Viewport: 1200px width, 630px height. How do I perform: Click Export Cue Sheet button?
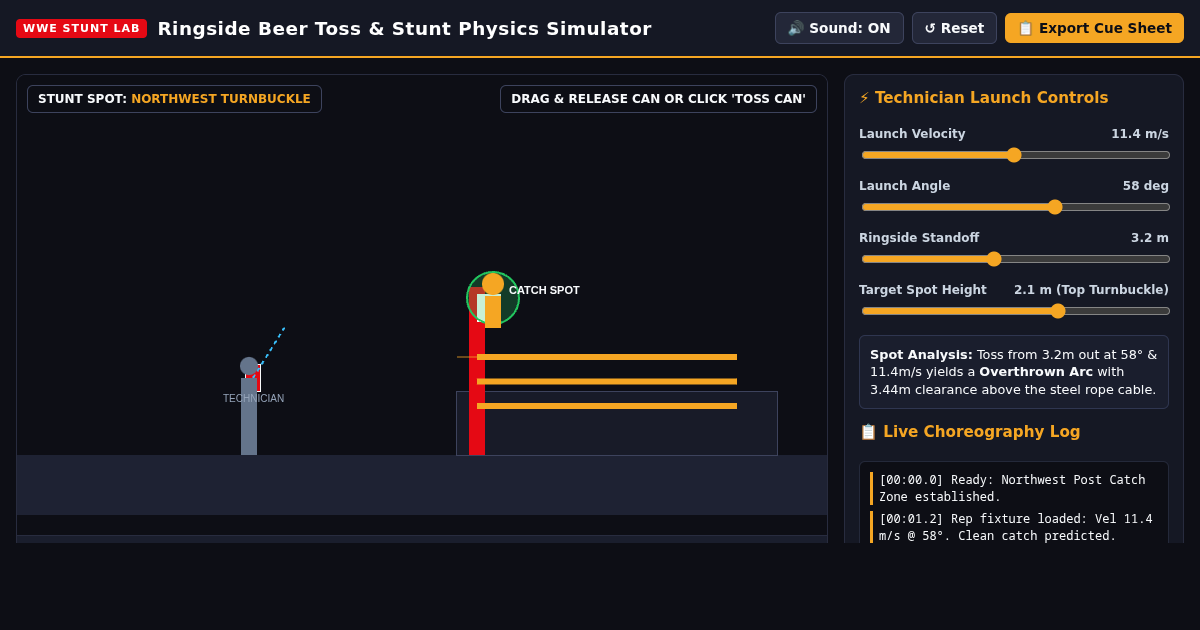click(1094, 28)
